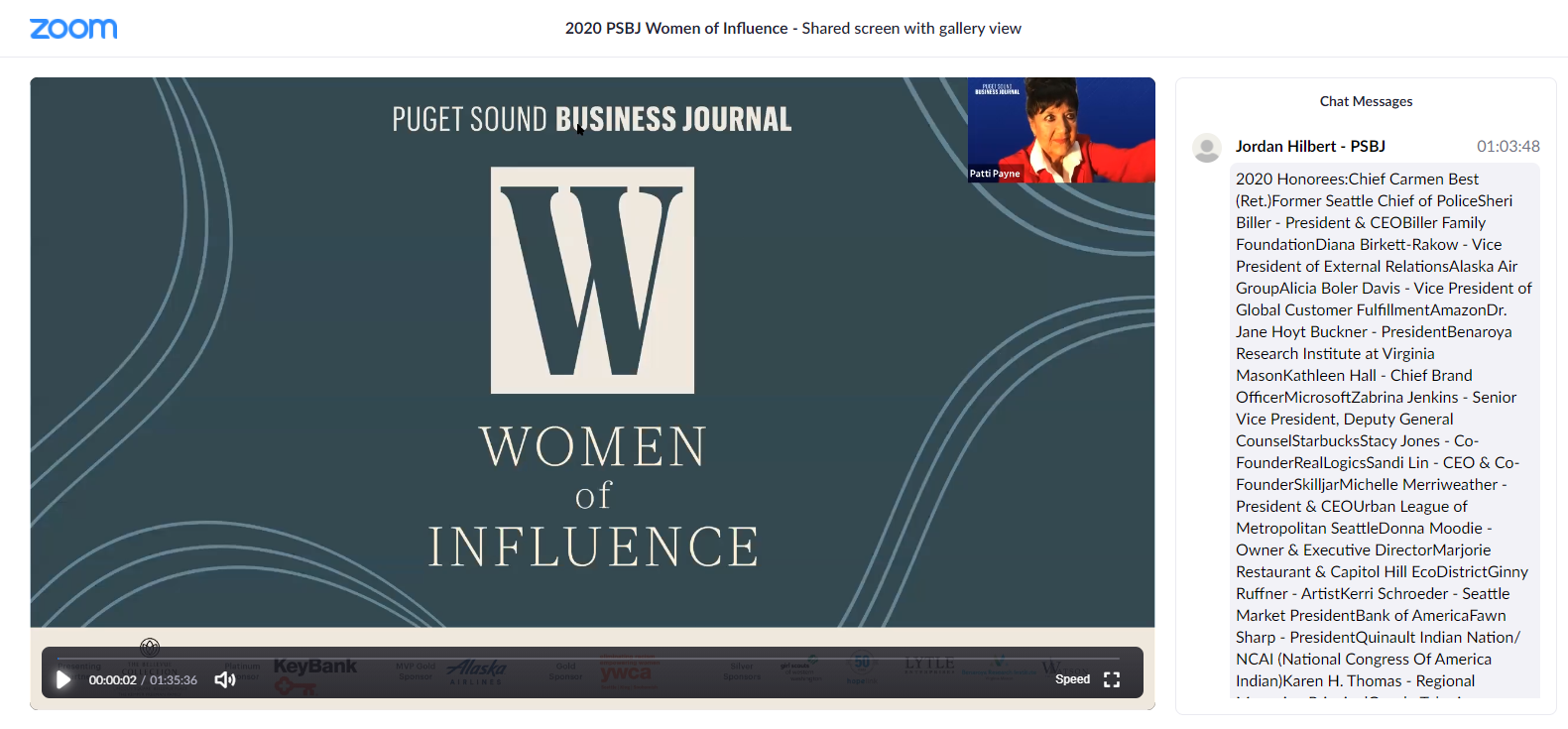Select the Patti Payne gallery thumbnail
The image size is (1568, 729).
pyautogui.click(x=1061, y=130)
